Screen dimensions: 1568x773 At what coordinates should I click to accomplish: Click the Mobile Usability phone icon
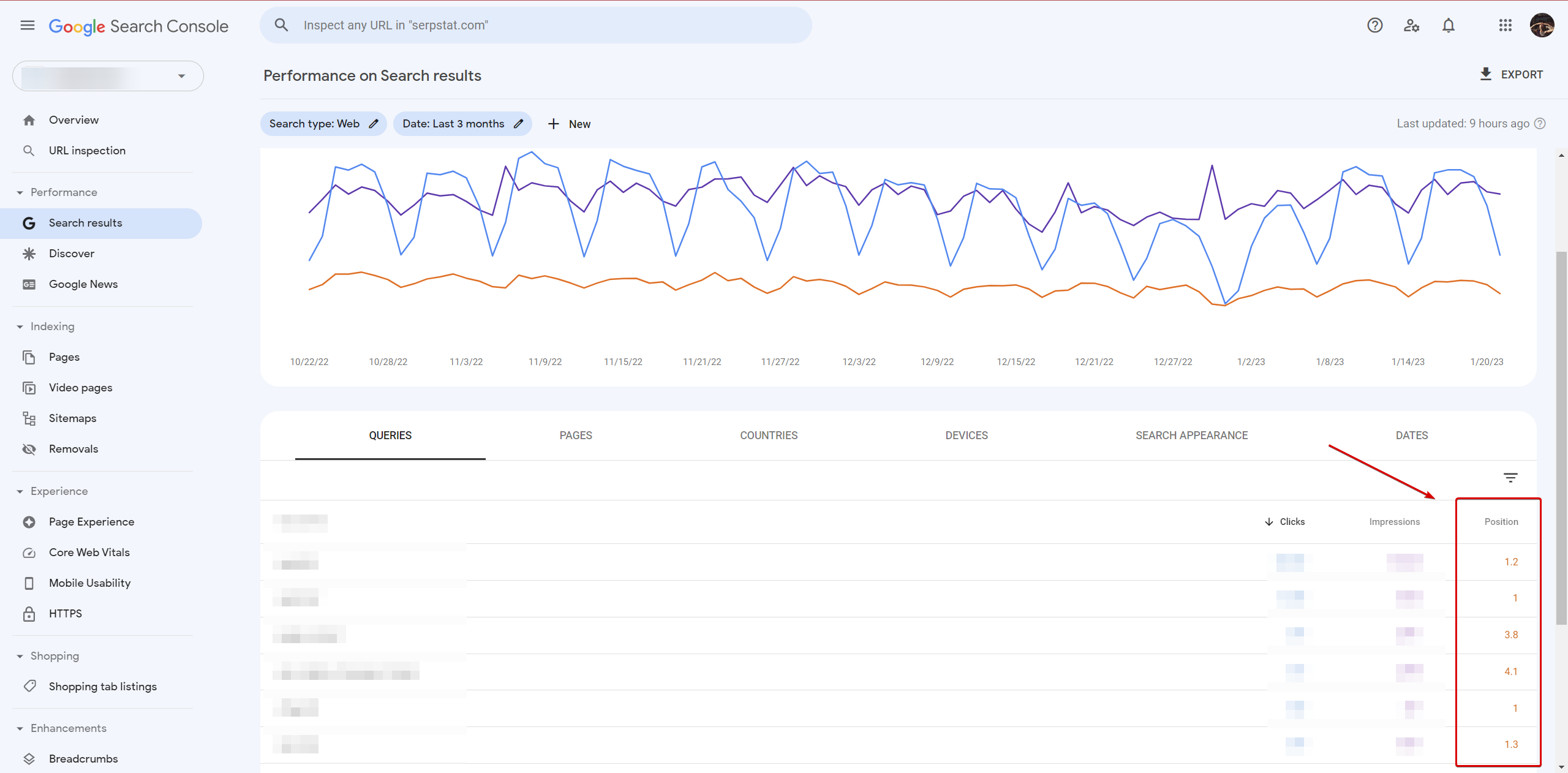pyautogui.click(x=29, y=583)
